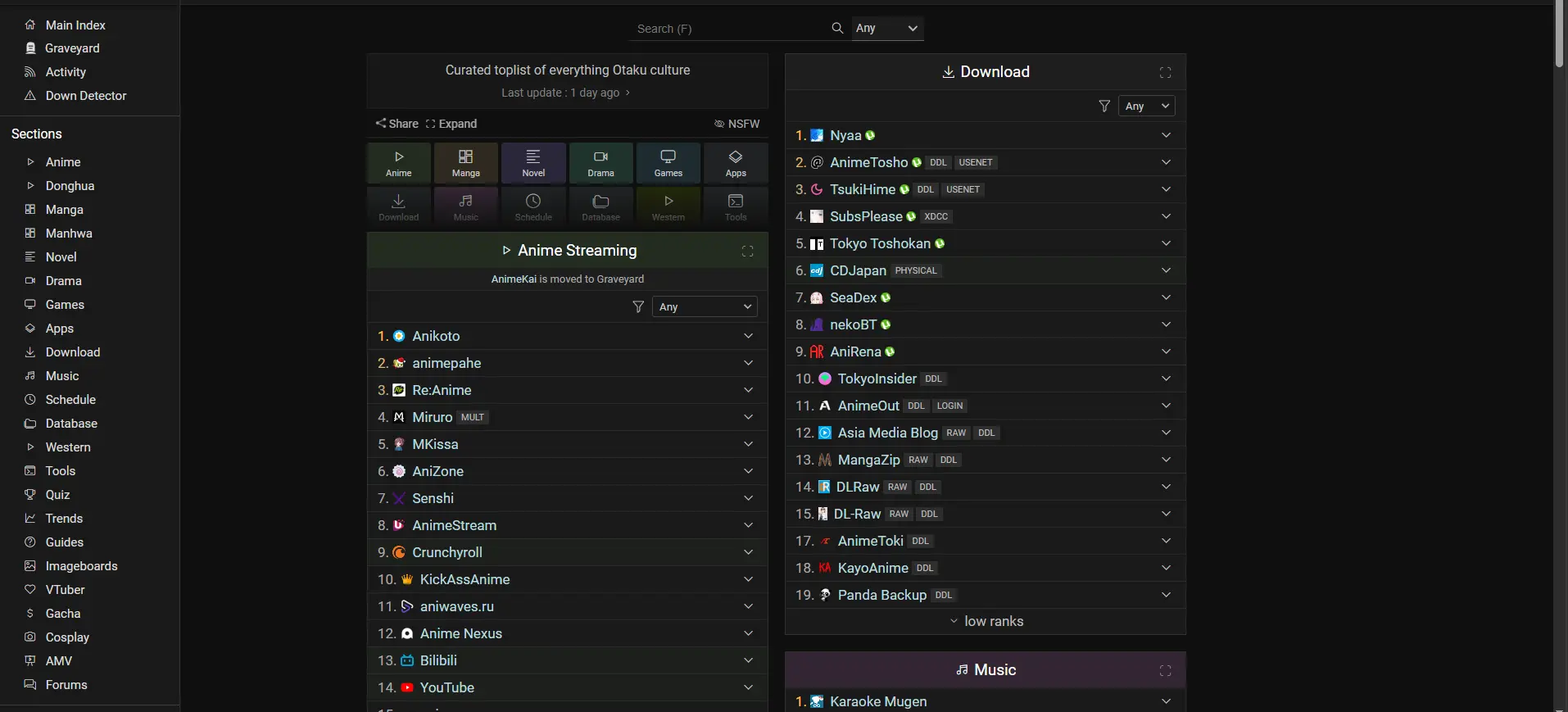Select the Novel category tile
Screen dimensions: 1568x712
[533, 163]
